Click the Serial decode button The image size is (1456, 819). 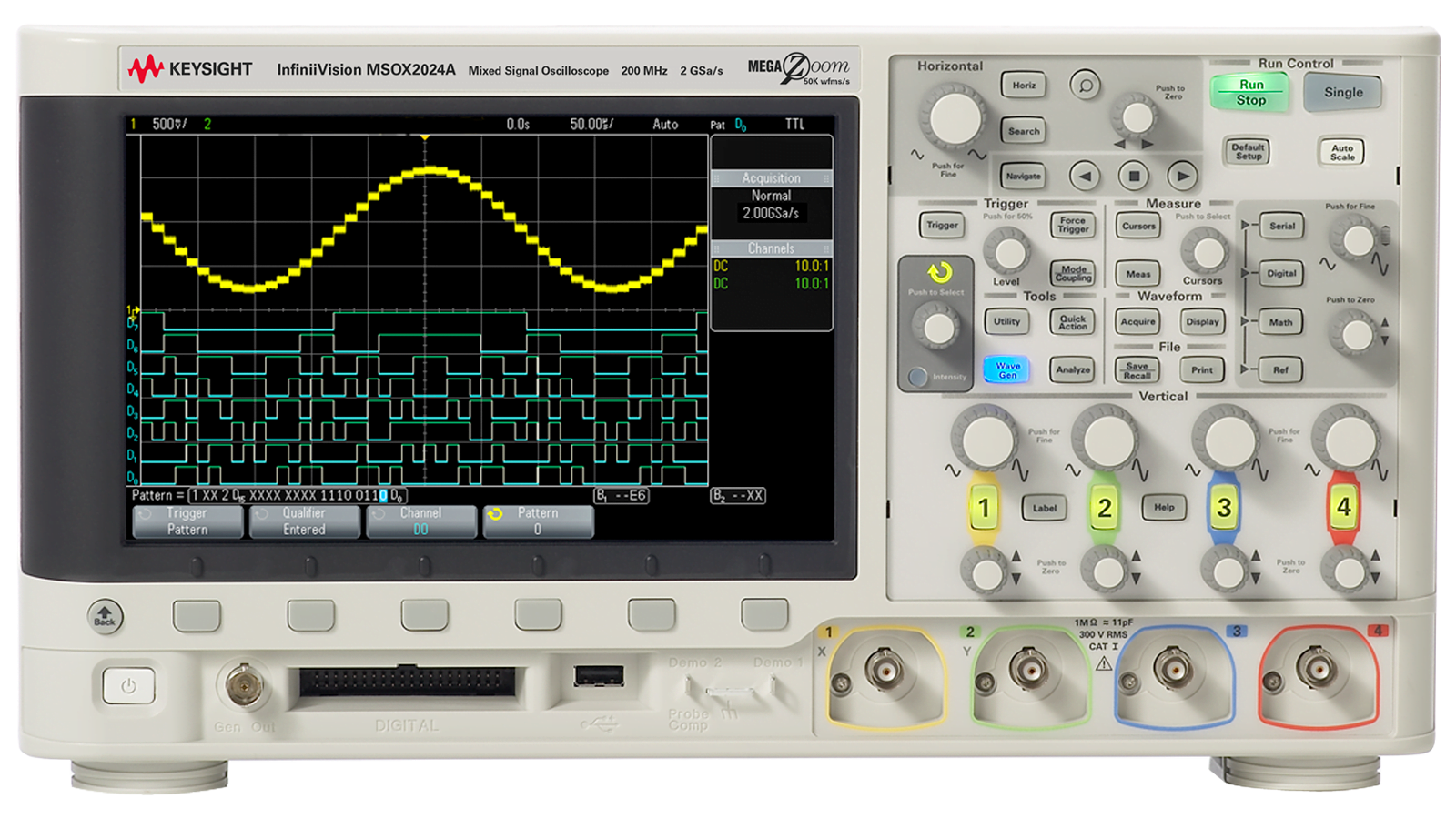click(x=1281, y=226)
